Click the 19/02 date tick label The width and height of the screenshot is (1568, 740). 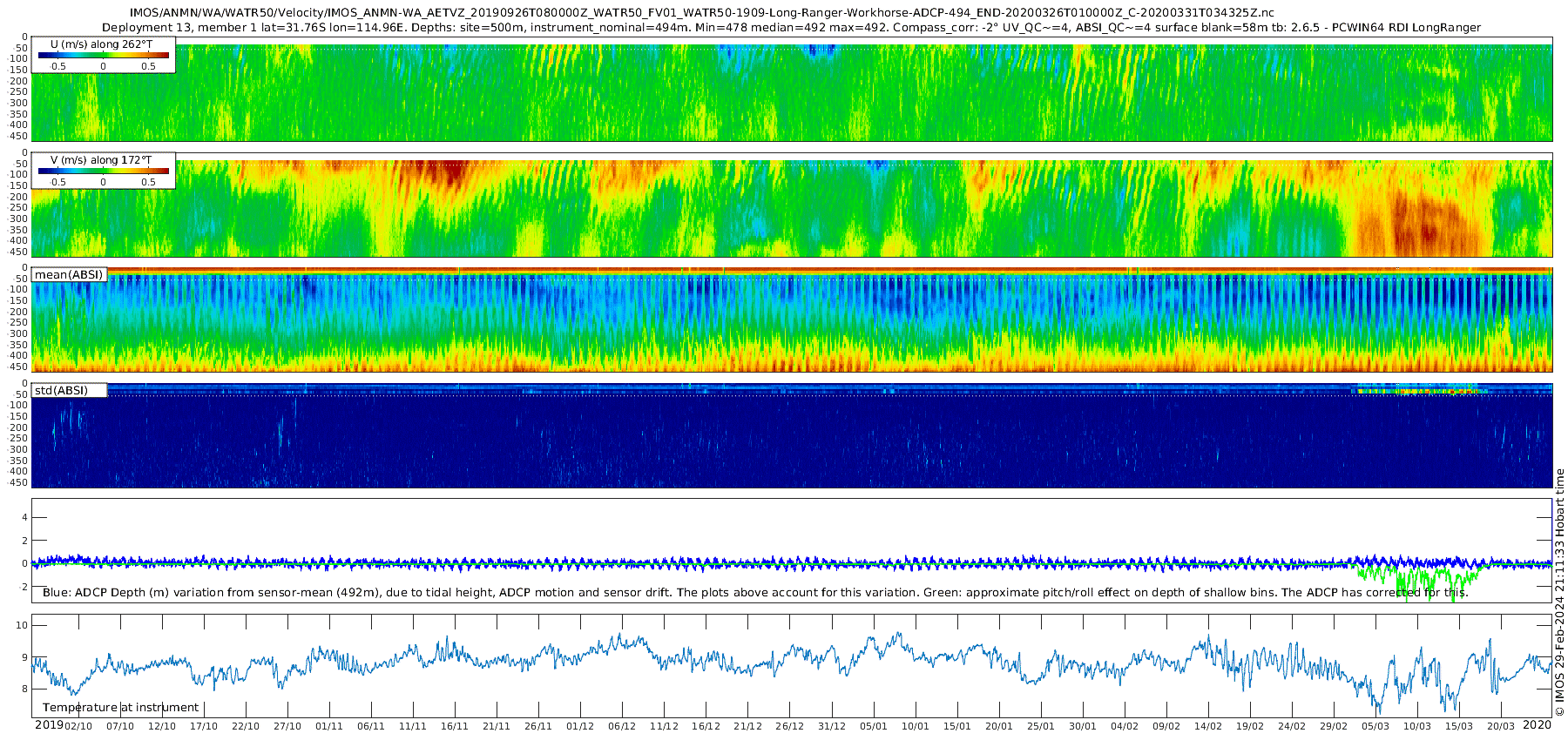tap(1250, 726)
